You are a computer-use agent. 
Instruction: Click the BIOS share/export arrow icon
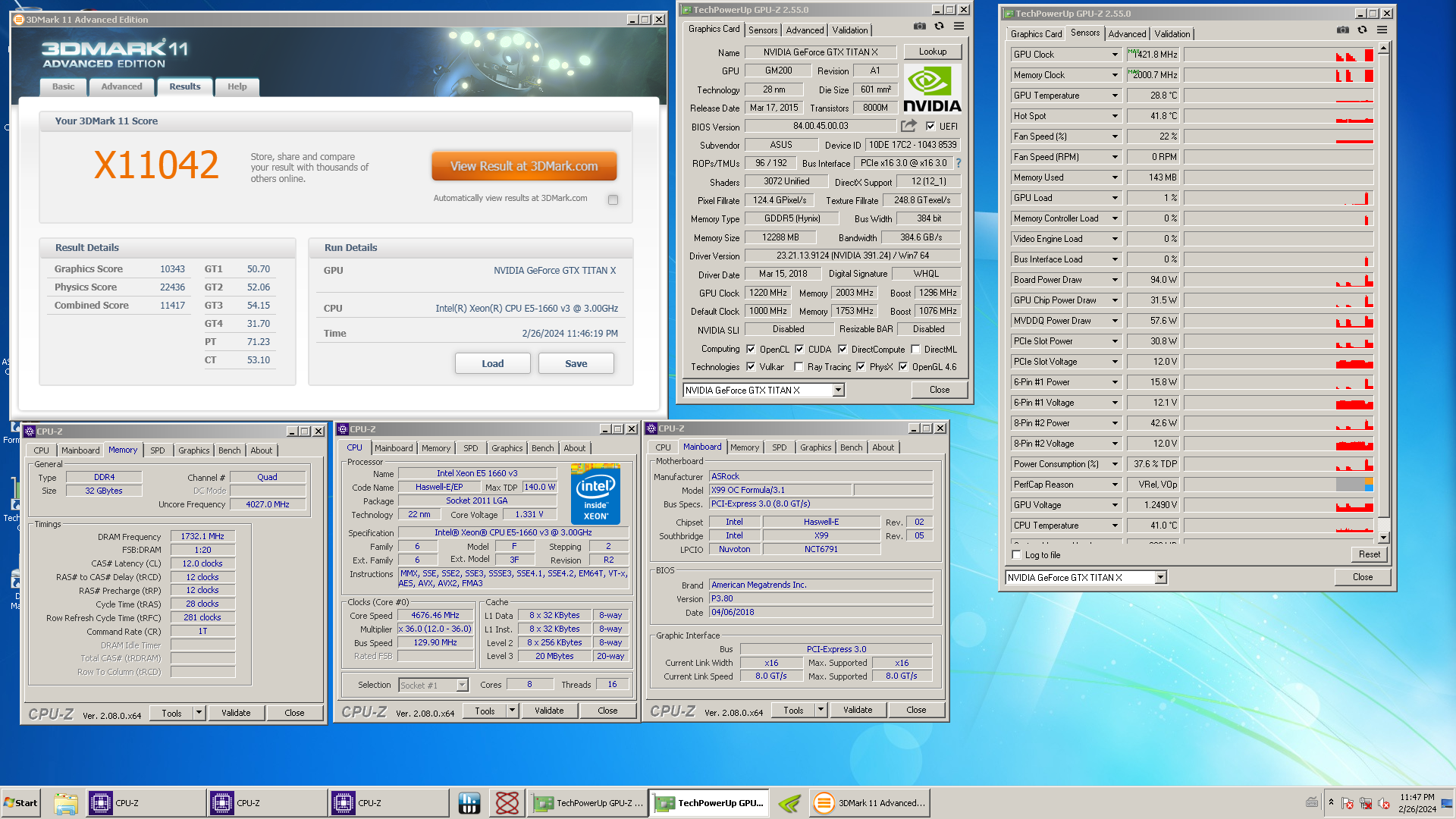point(908,126)
